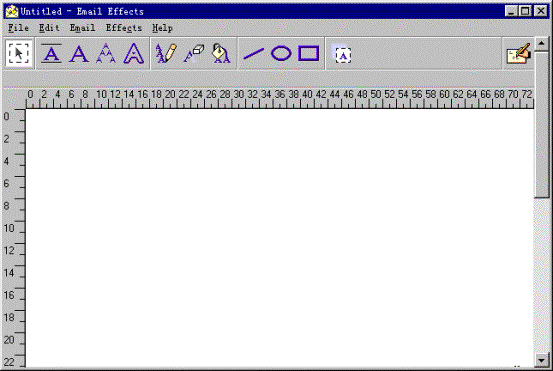Pick the A made of small letters tool
Image resolution: width=553 pixels, height=371 pixels.
[106, 54]
